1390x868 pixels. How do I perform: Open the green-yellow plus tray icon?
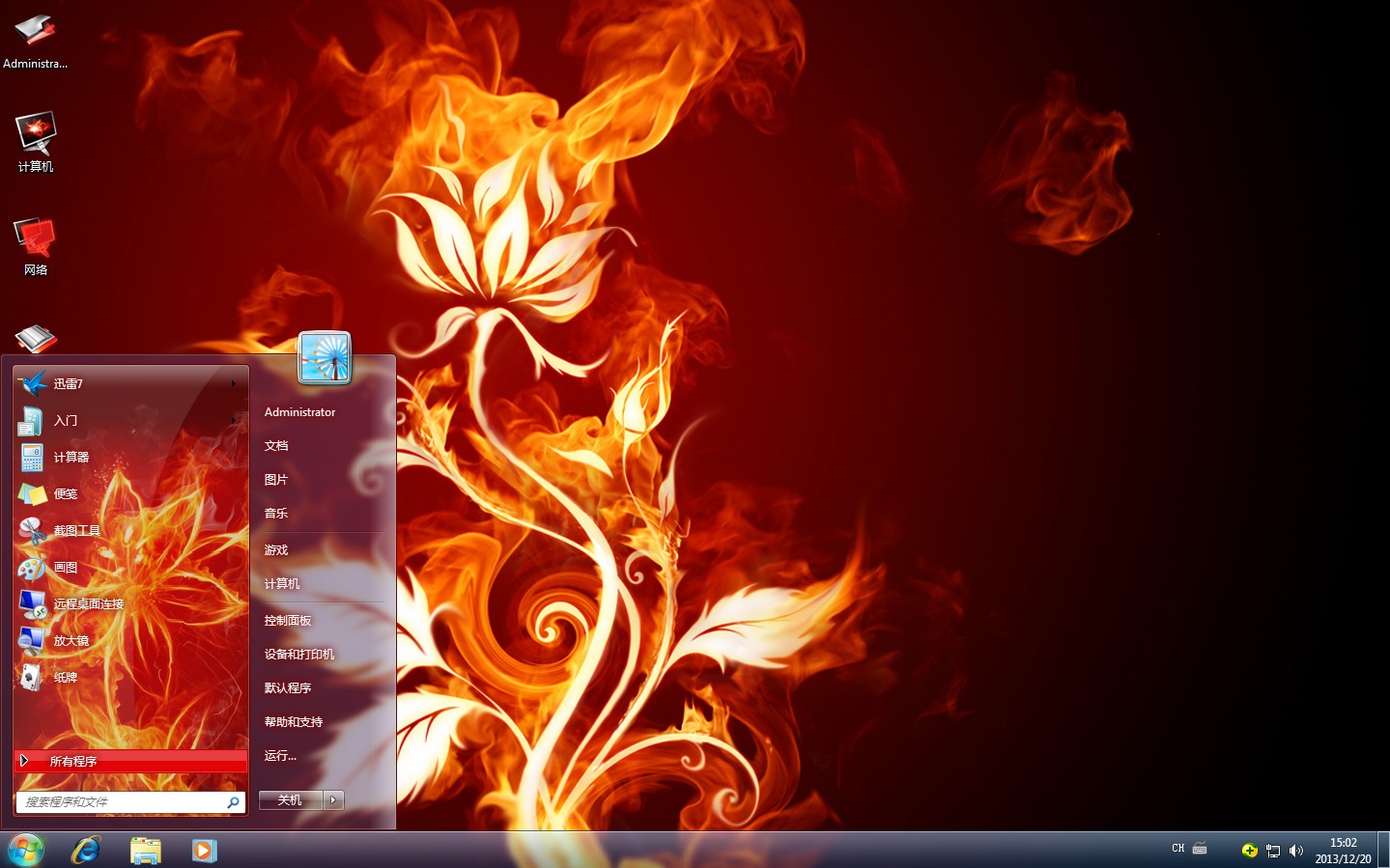click(x=1249, y=851)
